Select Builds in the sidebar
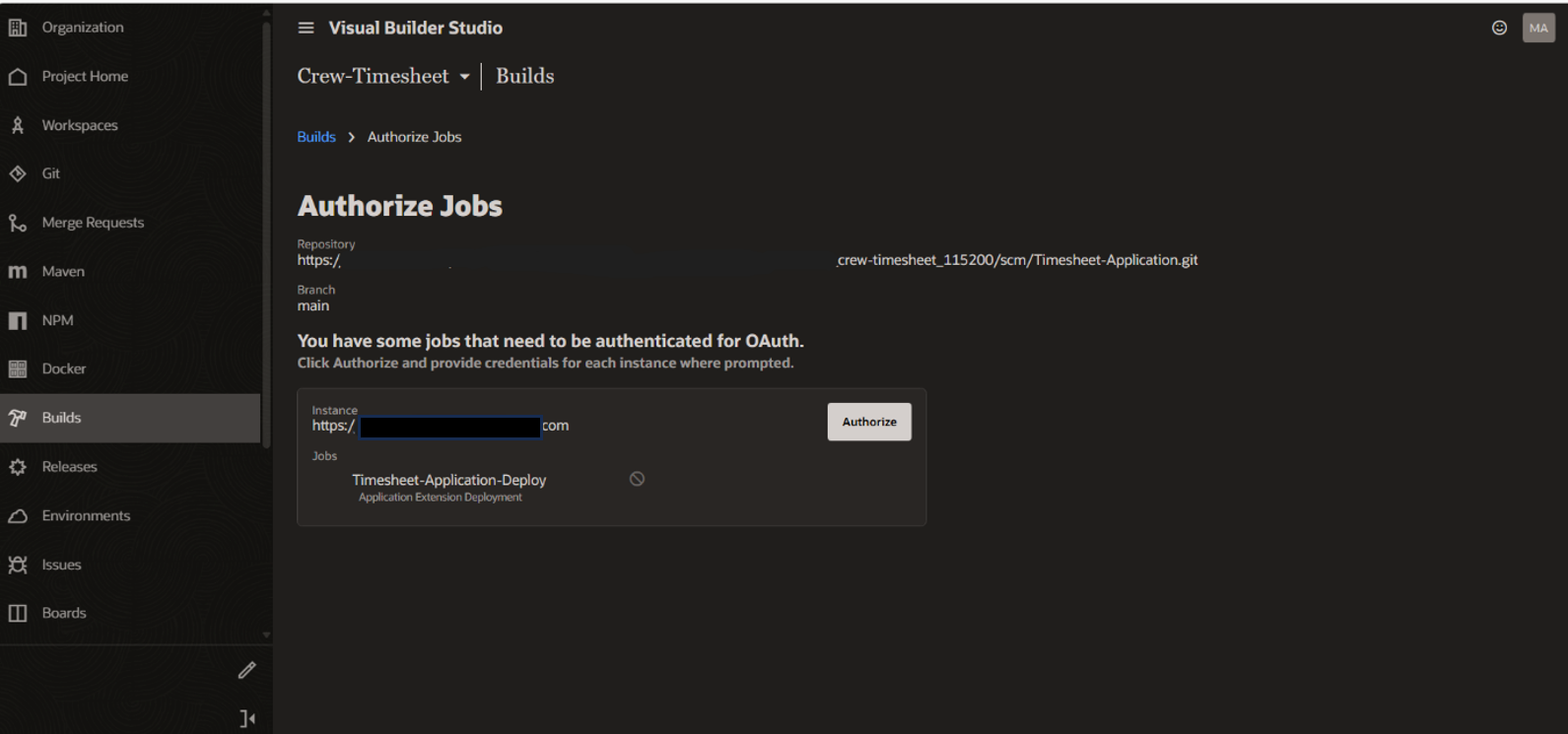Viewport: 1568px width, 734px height. click(x=61, y=418)
